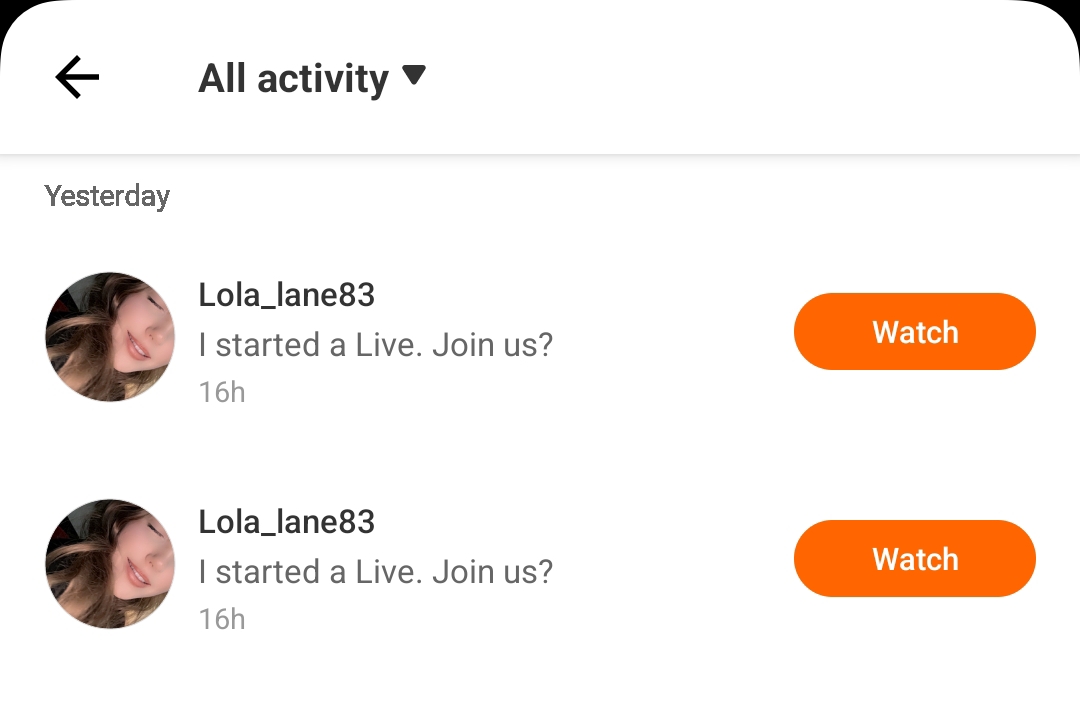Open the Lola_lane83 username in the first notification
This screenshot has width=1080, height=727.
pos(286,295)
